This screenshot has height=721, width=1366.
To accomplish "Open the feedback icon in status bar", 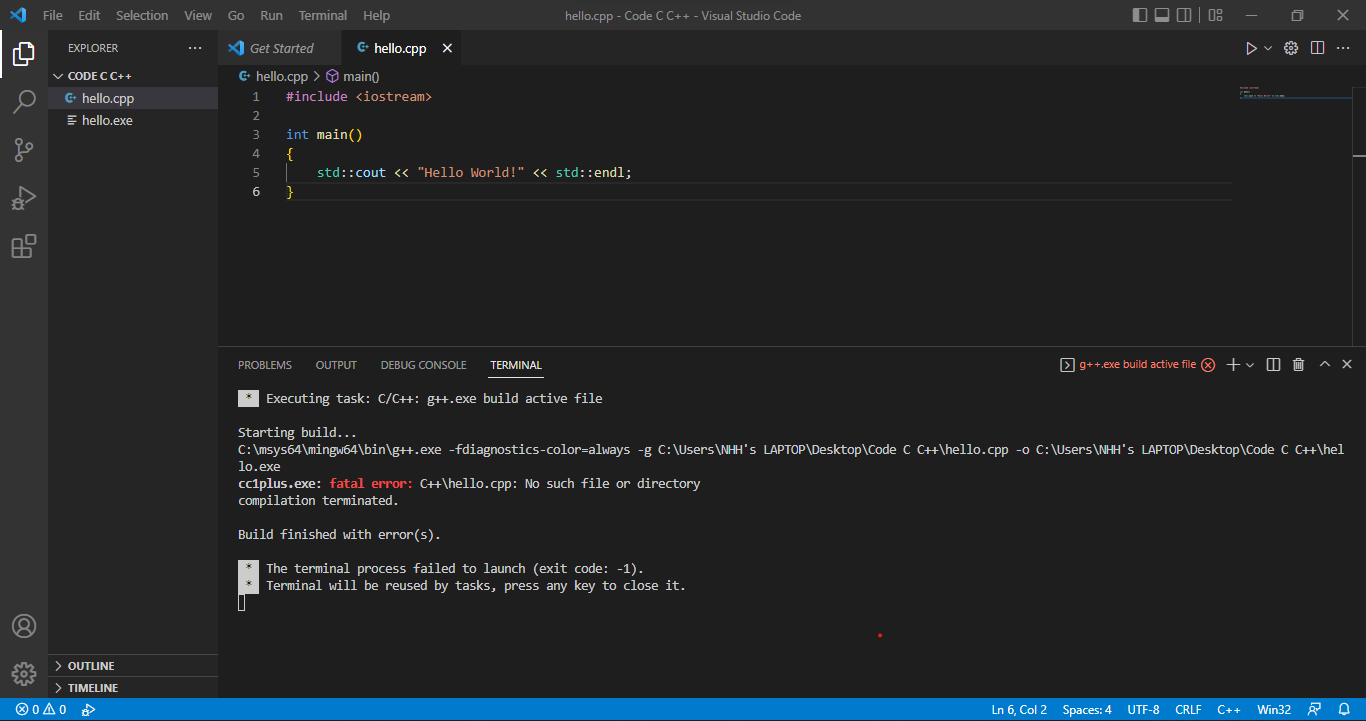I will [1315, 710].
